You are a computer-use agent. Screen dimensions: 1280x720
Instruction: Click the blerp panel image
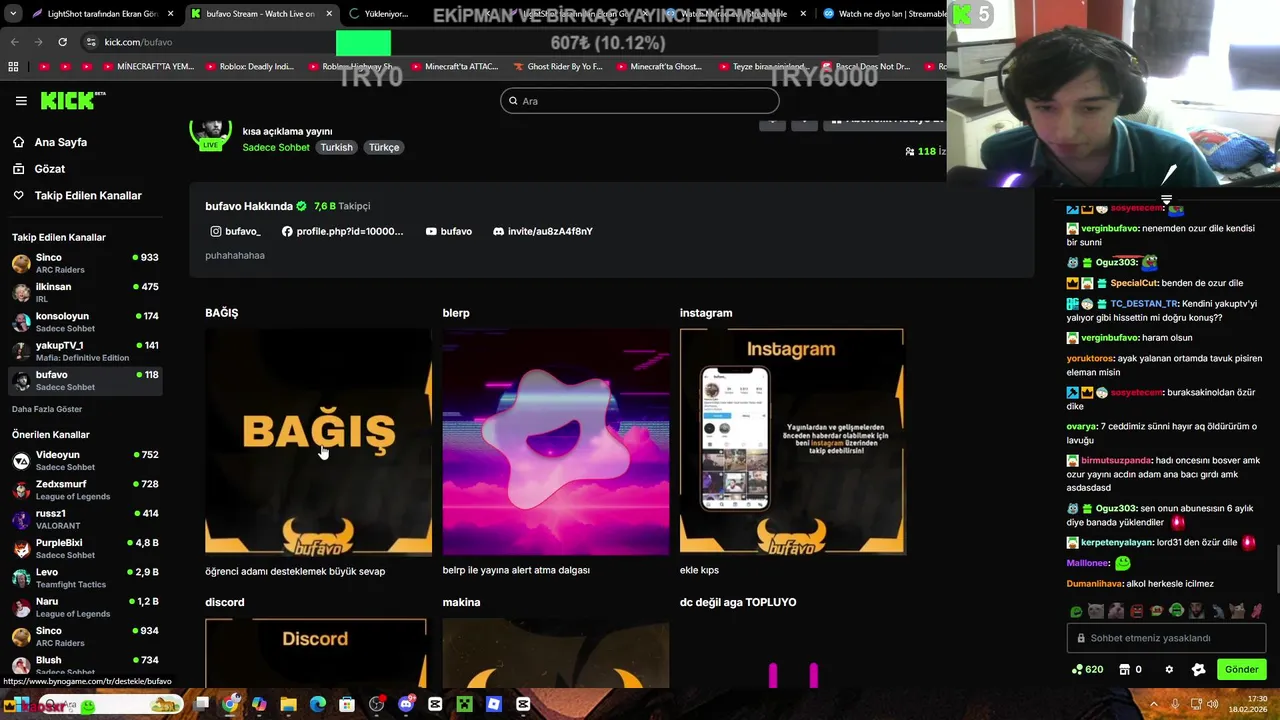tap(556, 442)
